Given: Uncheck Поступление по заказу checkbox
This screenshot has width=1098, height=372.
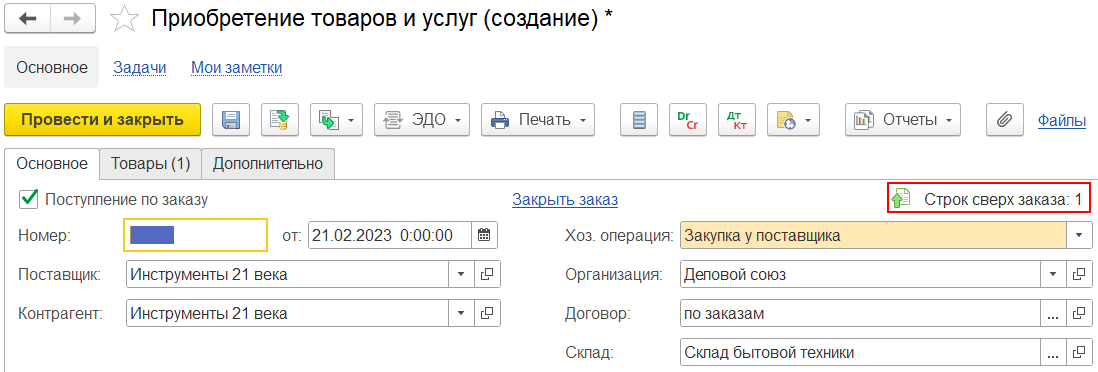Looking at the screenshot, I should tap(29, 199).
